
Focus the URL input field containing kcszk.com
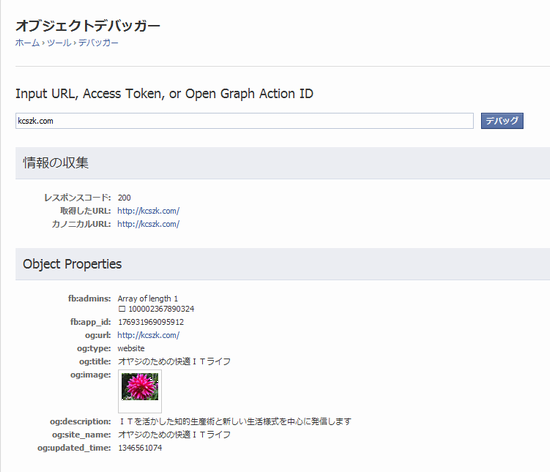point(244,121)
